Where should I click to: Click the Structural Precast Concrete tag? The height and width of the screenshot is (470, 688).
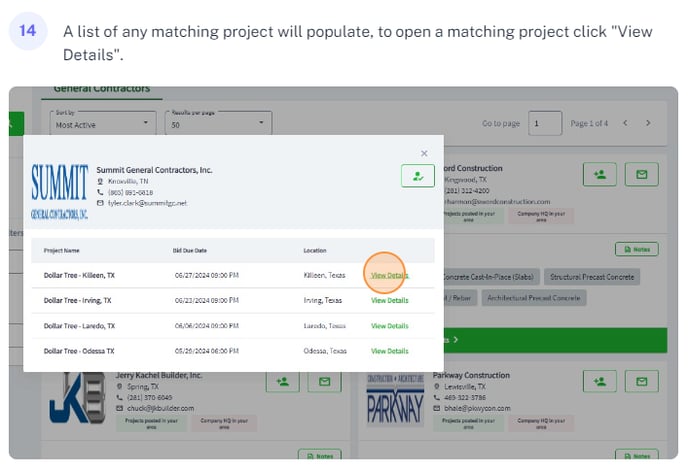click(592, 277)
